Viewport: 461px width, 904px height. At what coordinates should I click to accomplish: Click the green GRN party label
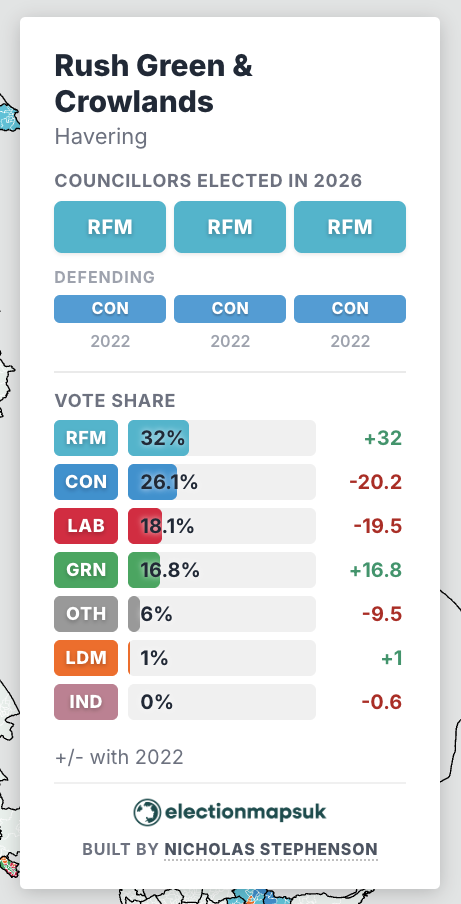[x=86, y=570]
